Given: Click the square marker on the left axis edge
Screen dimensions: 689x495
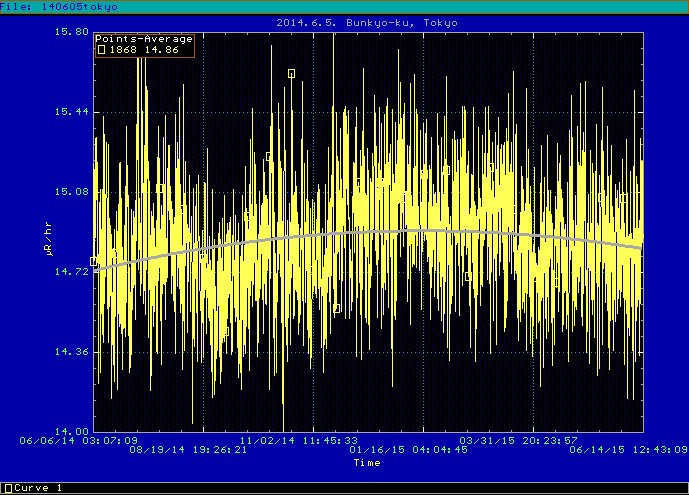Looking at the screenshot, I should 94,261.
